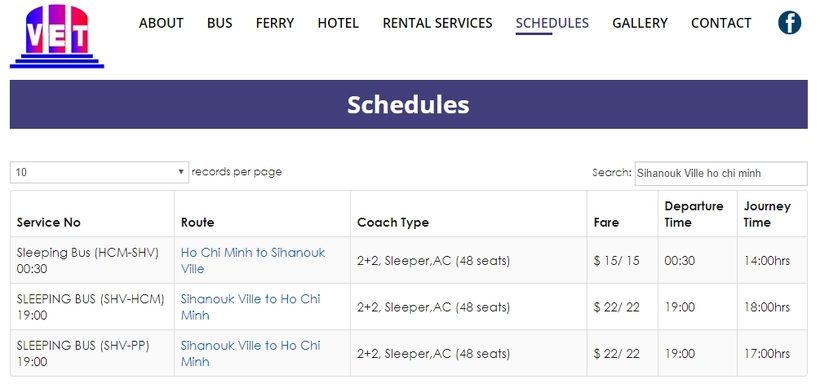Open the GALLERY page
This screenshot has height=384, width=820.
[640, 23]
